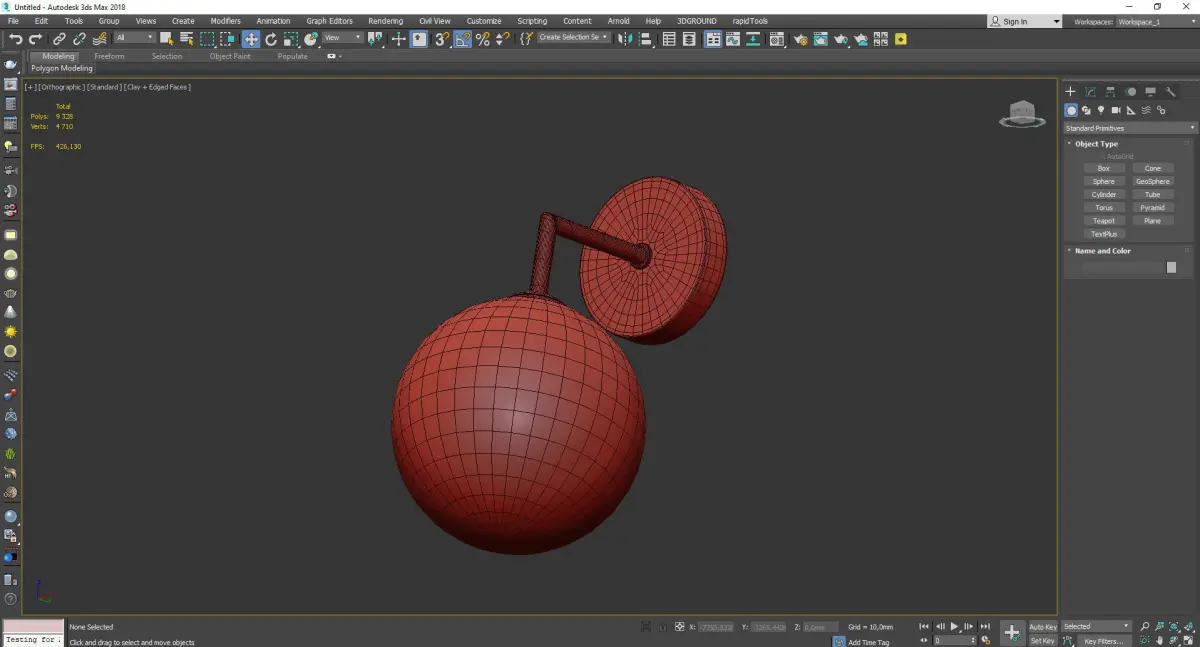Open the Schematic View icon
This screenshot has width=1200, height=647.
tap(753, 39)
